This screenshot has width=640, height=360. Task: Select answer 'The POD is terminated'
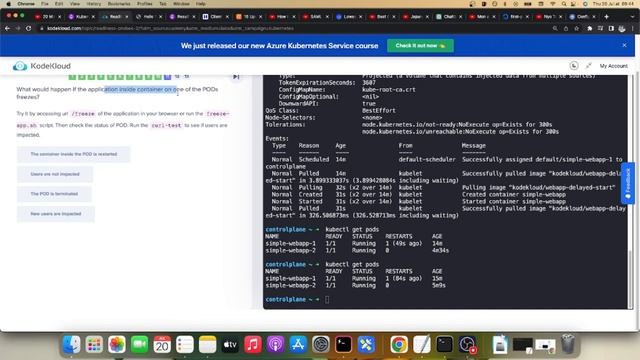(54, 194)
